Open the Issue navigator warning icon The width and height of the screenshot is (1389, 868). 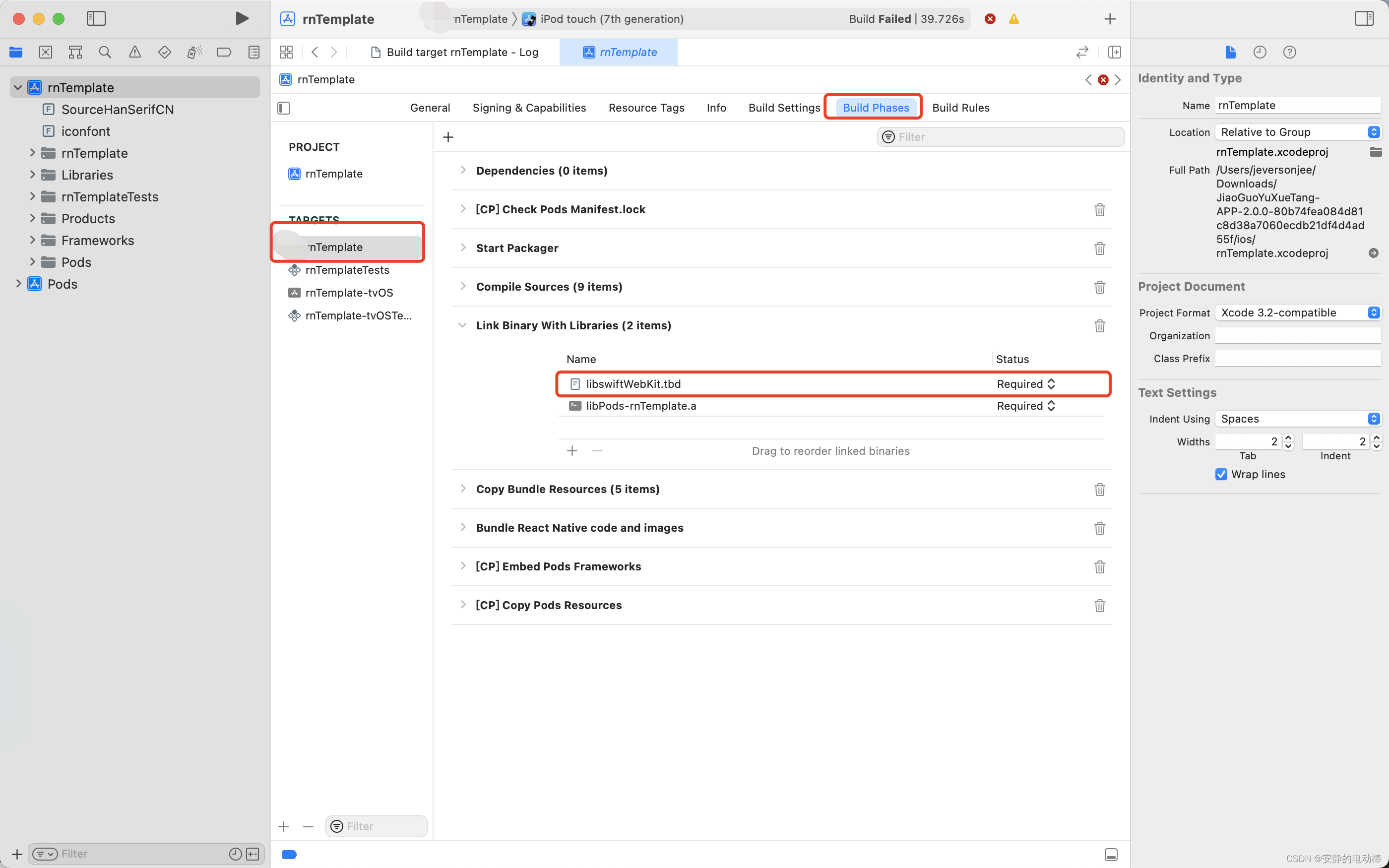[x=134, y=52]
